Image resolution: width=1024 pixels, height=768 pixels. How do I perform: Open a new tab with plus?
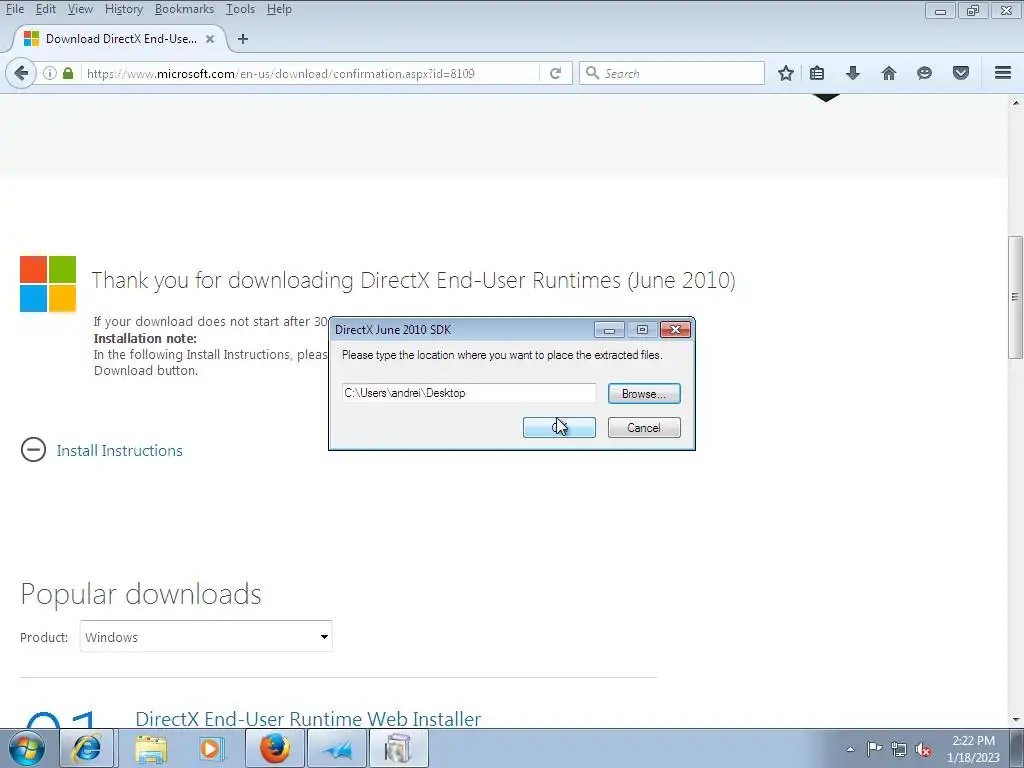point(243,39)
